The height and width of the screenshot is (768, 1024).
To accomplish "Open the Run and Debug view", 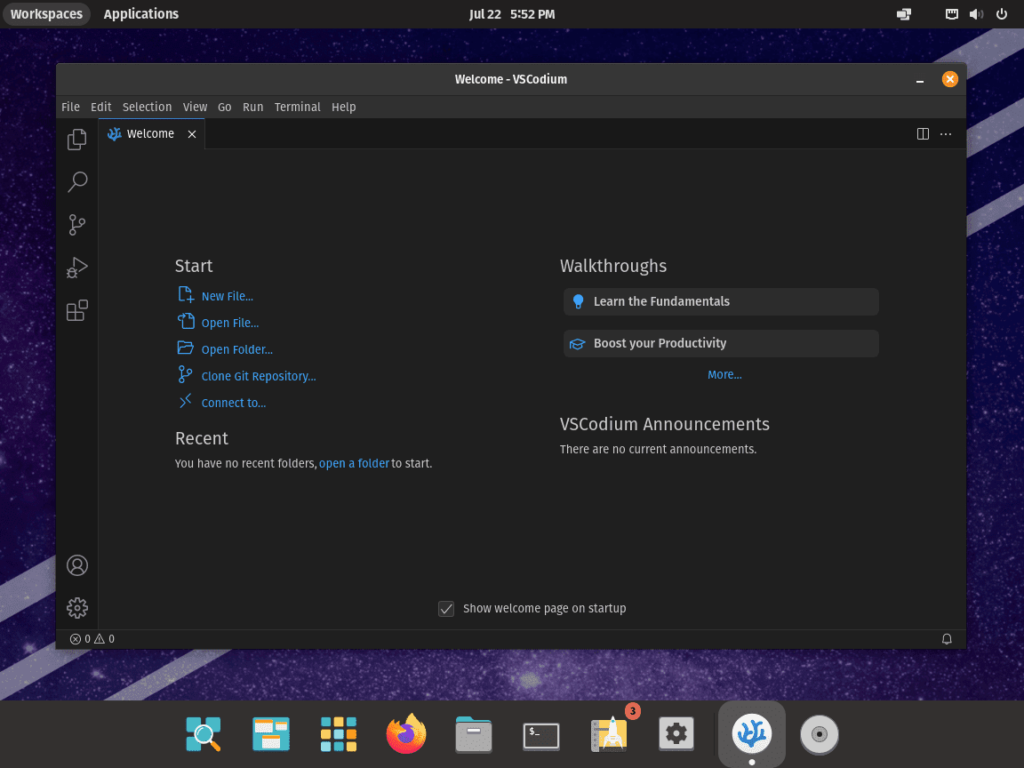I will [77, 268].
